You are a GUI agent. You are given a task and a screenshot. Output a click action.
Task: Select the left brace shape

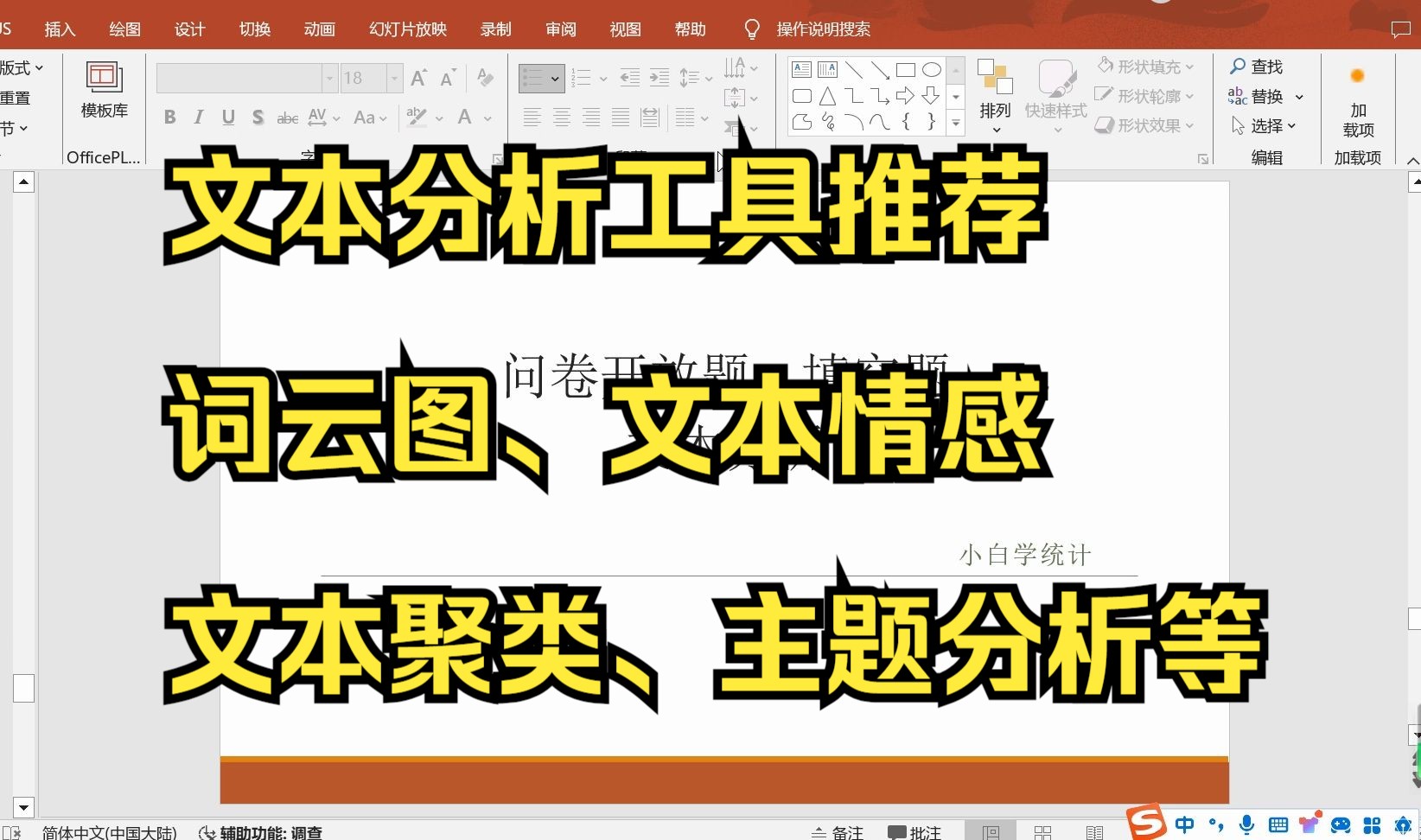coord(906,122)
